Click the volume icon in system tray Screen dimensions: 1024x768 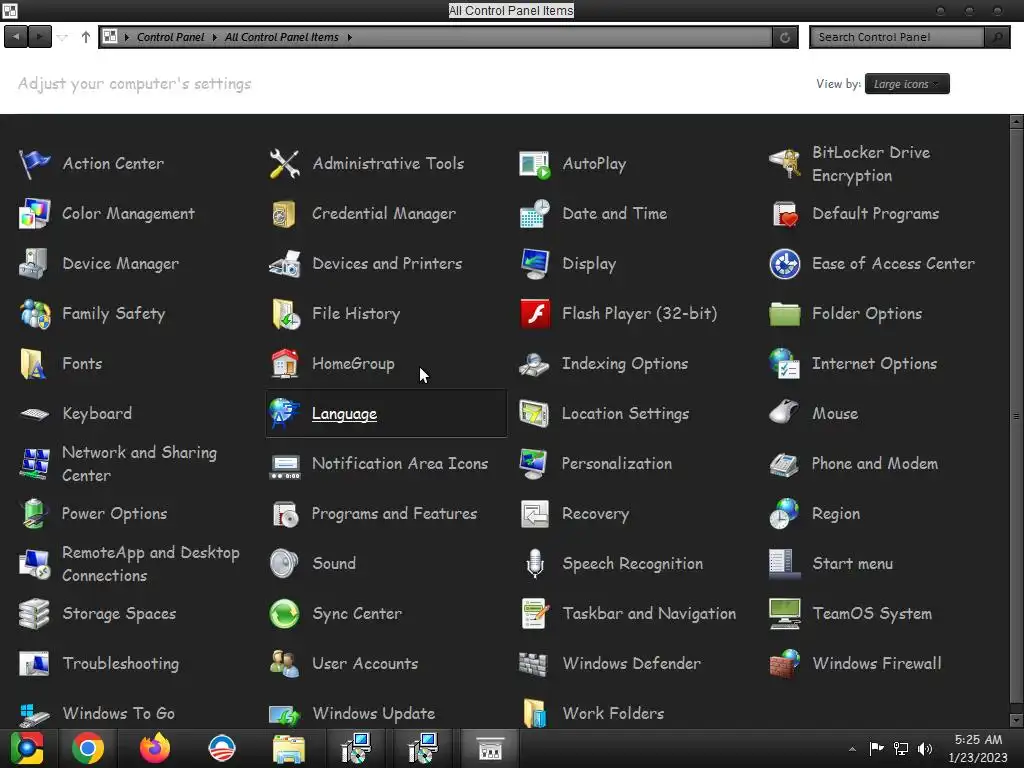(x=925, y=749)
